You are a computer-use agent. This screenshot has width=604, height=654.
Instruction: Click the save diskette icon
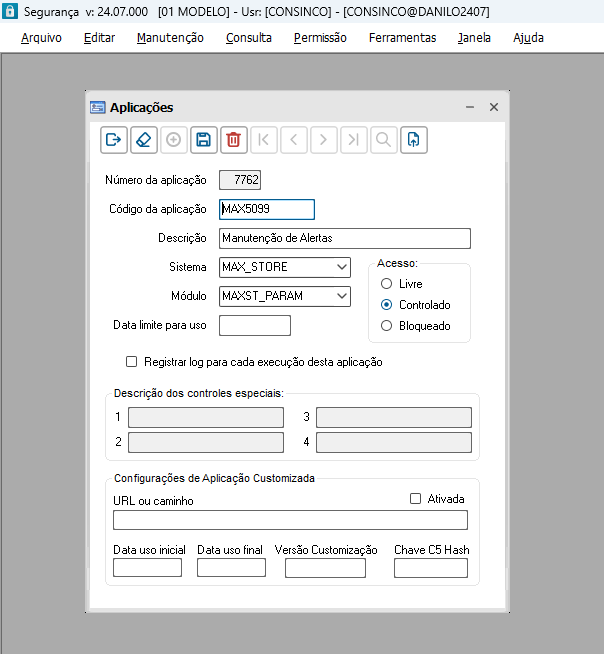point(204,140)
